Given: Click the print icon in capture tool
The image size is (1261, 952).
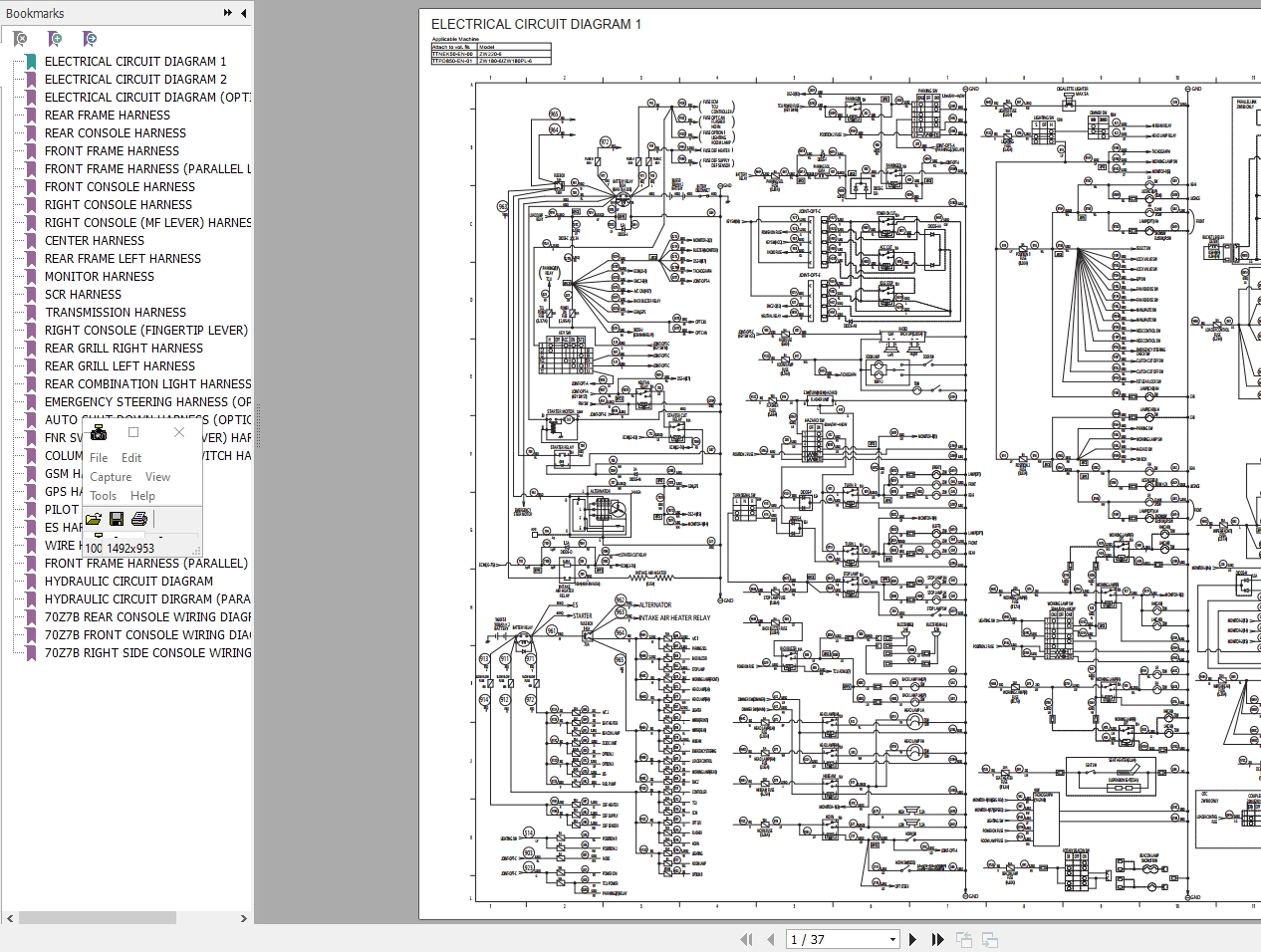Looking at the screenshot, I should click(x=139, y=519).
